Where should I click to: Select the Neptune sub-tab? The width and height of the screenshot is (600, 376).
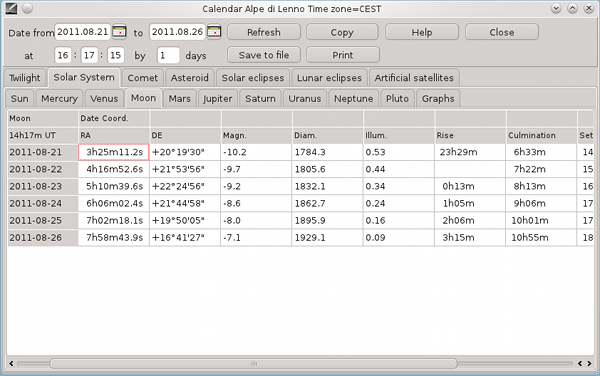click(354, 99)
